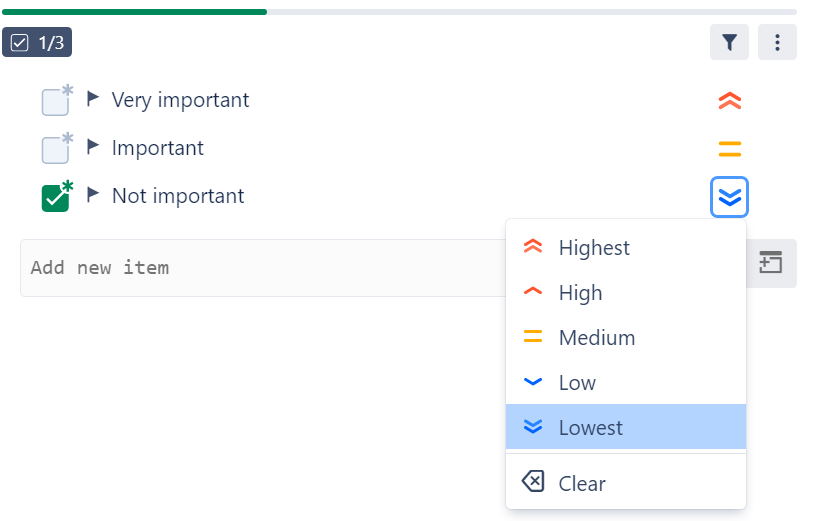Click Highest priority icon on Very important
The width and height of the screenshot is (818, 521).
point(730,101)
